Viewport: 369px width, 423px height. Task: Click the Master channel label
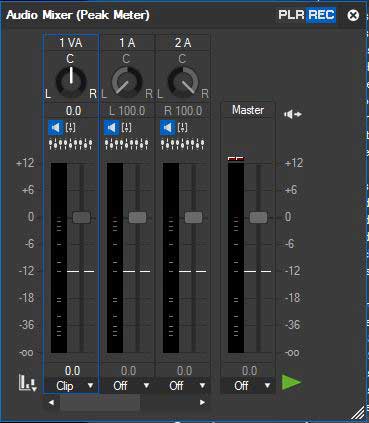248,110
